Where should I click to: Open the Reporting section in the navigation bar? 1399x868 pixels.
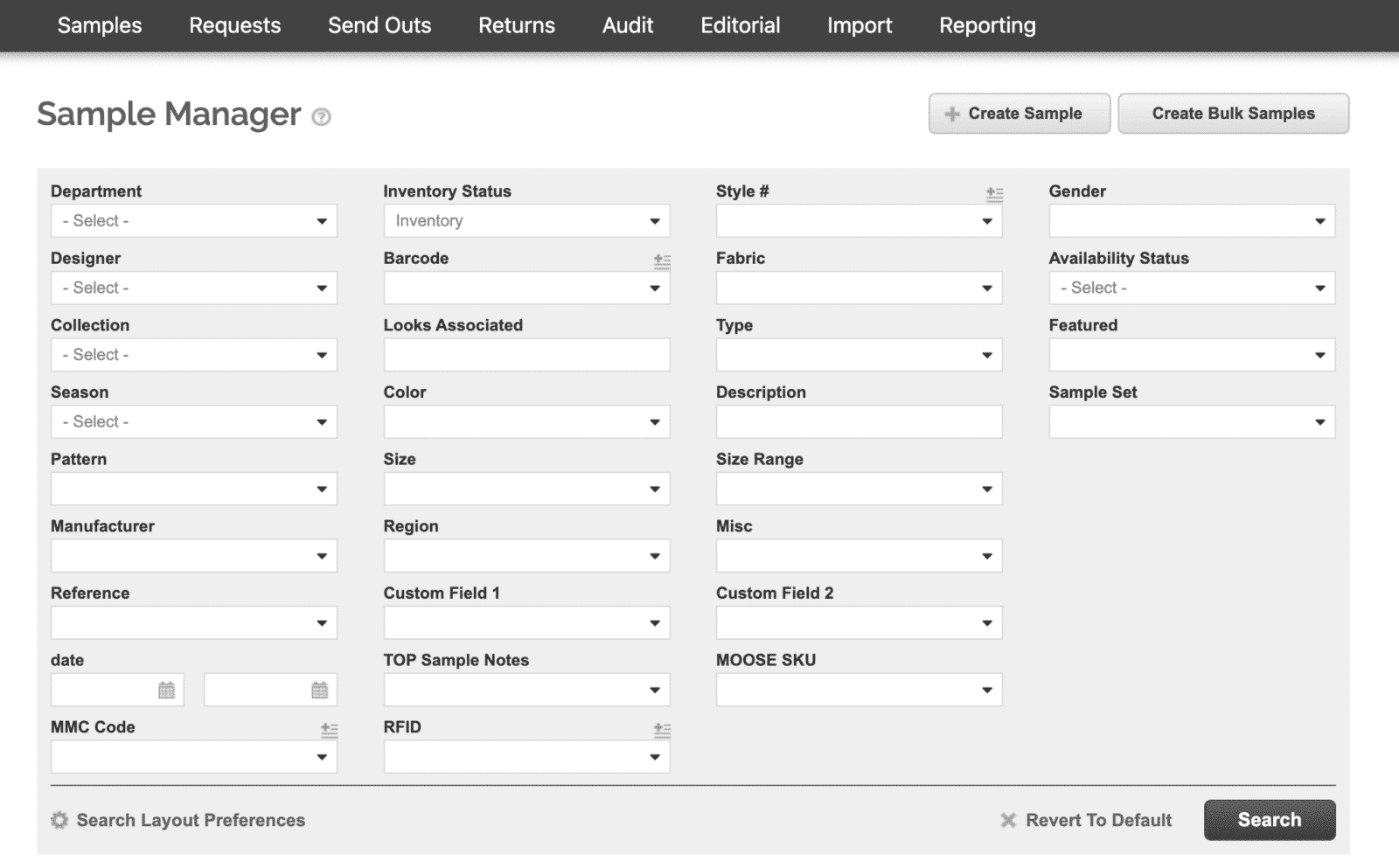click(x=986, y=25)
